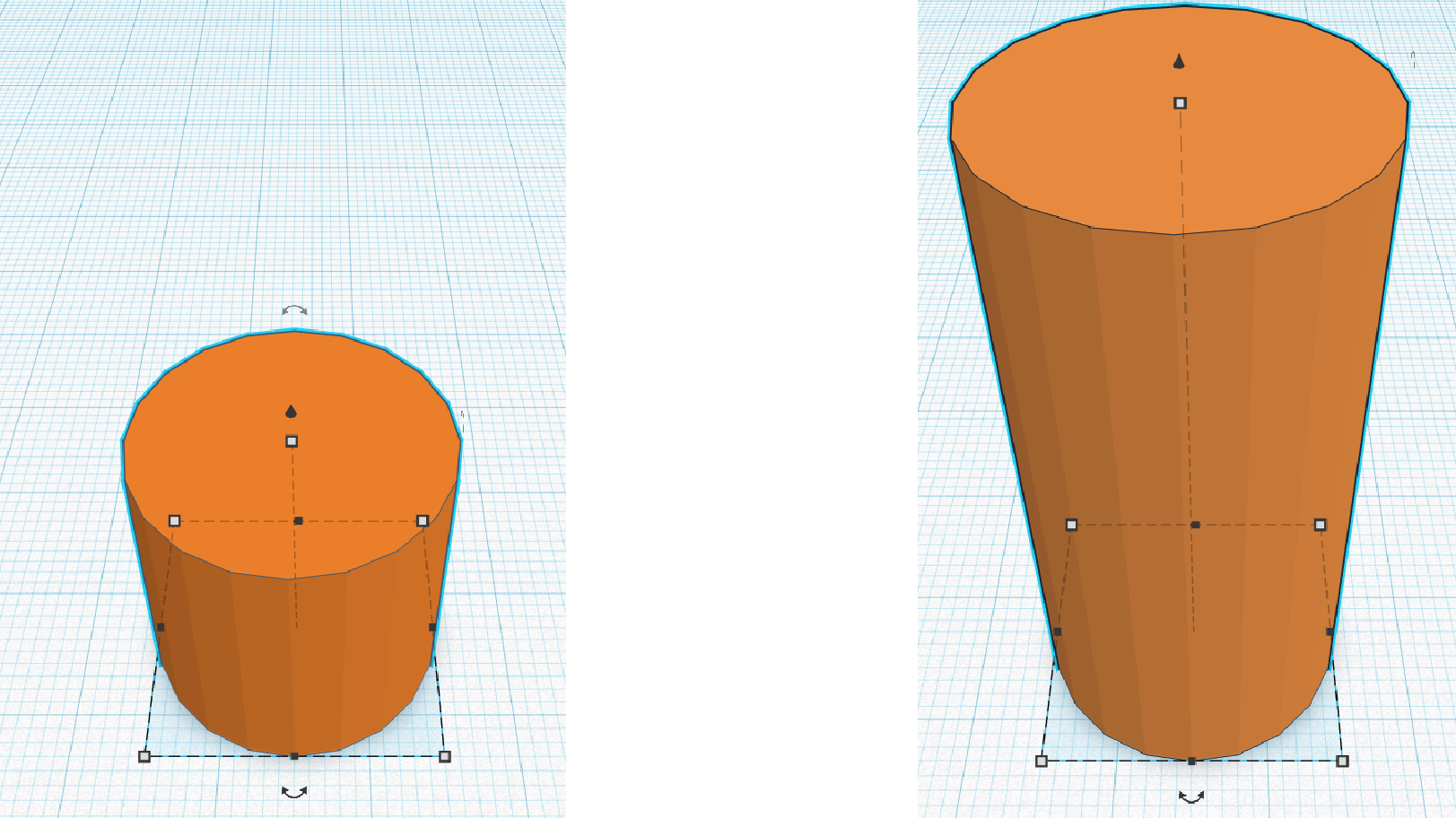Click the rotation arrow below the short cylinder

(294, 792)
